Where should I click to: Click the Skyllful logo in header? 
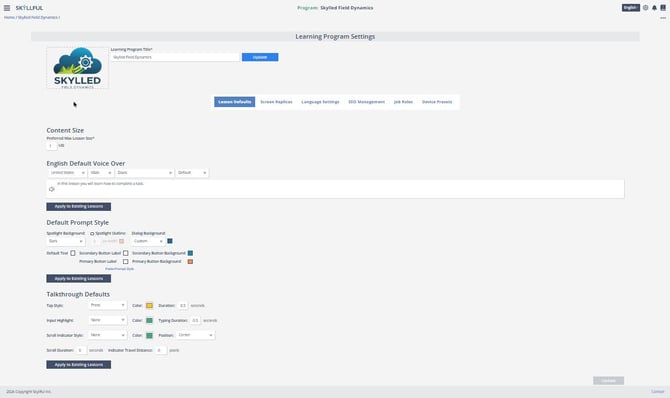click(29, 8)
